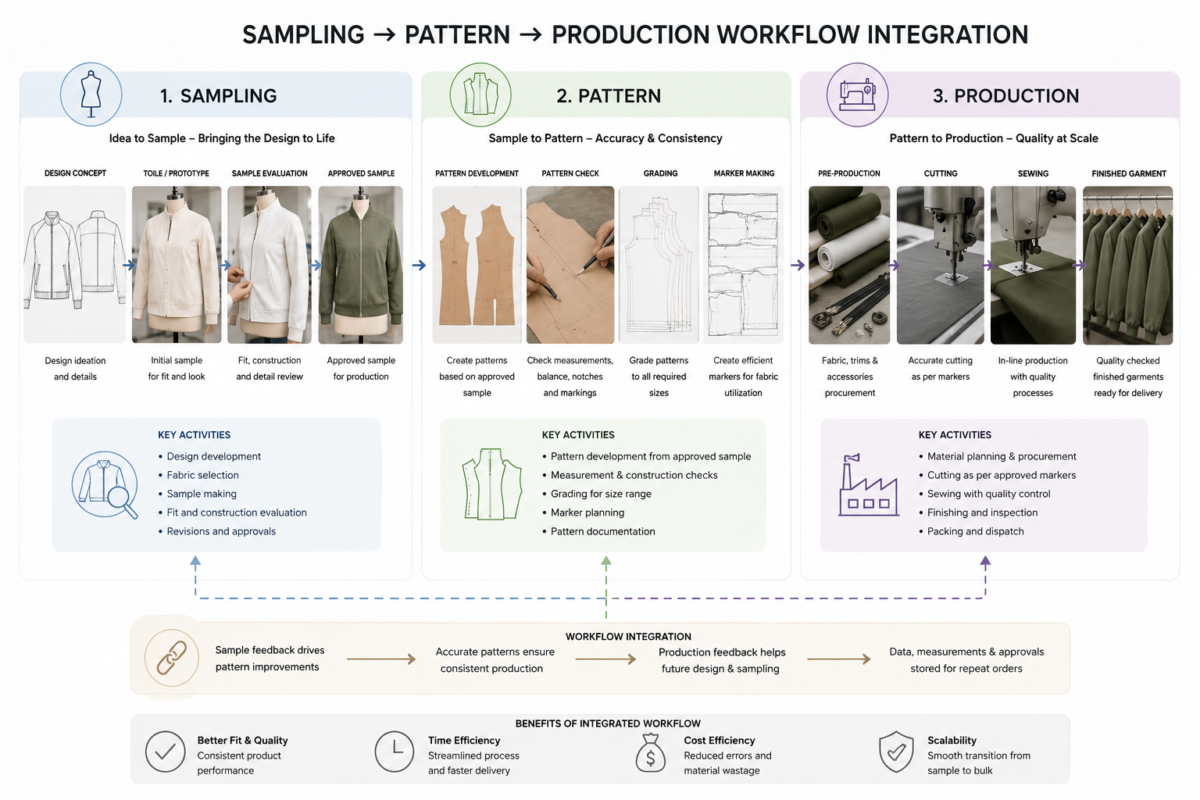Open the Finished Garment rack photo

pyautogui.click(x=1128, y=265)
